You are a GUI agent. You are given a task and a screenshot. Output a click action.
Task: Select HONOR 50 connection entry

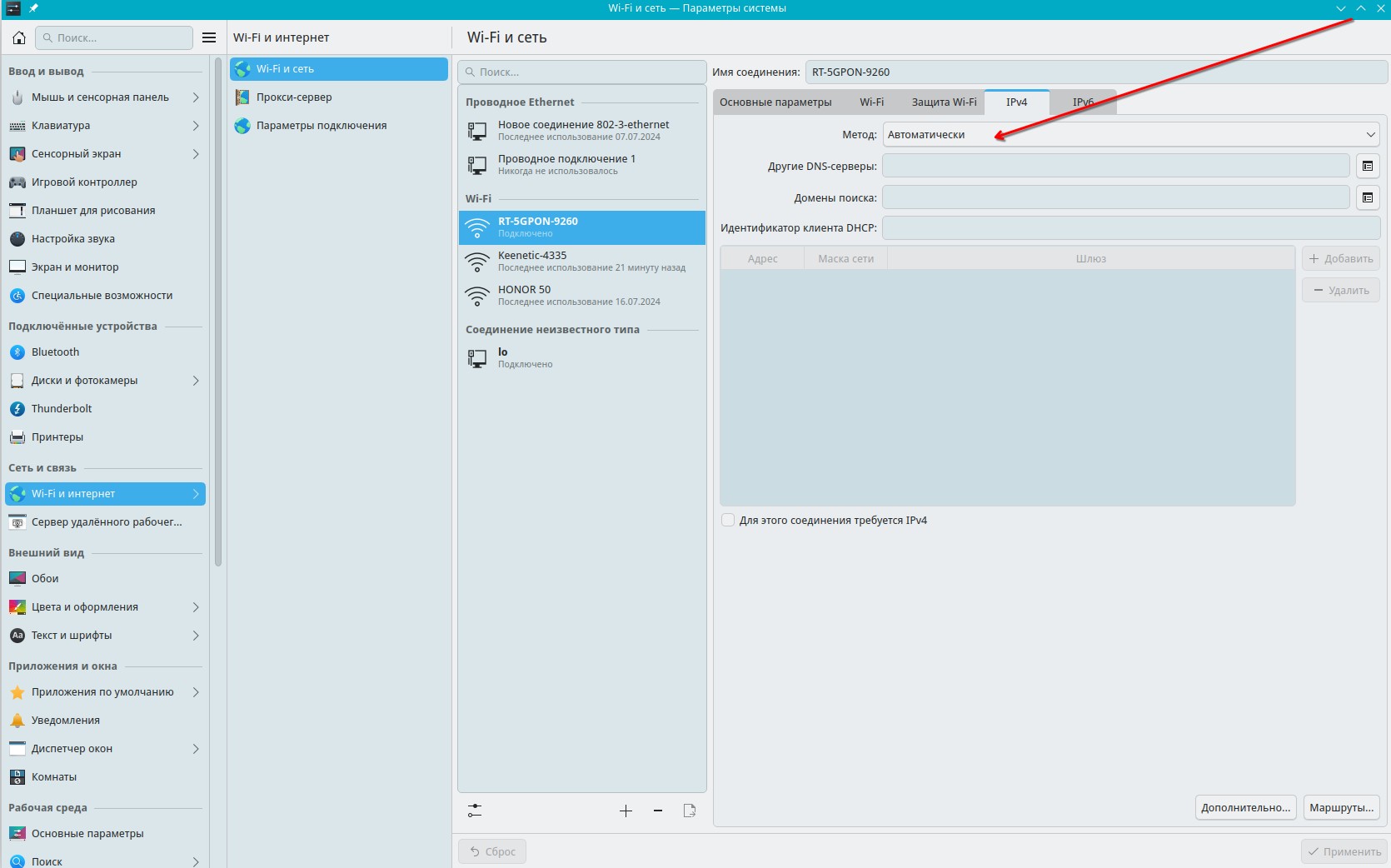point(581,296)
